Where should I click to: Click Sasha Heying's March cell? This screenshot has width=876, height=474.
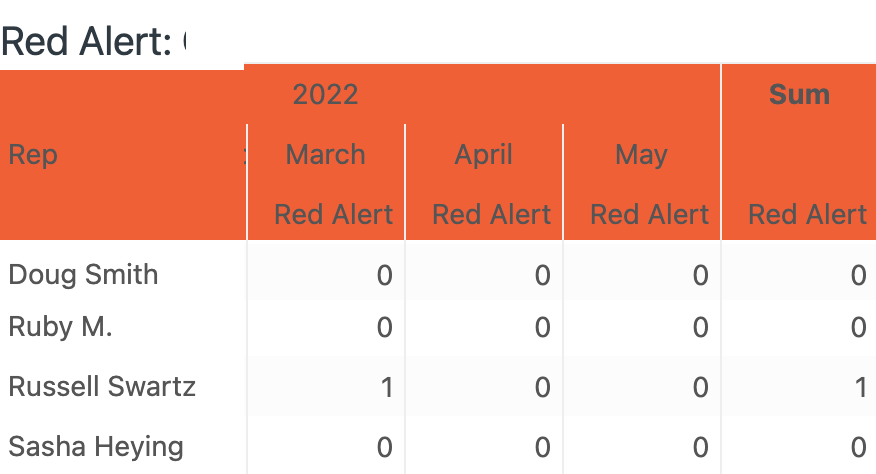[385, 447]
